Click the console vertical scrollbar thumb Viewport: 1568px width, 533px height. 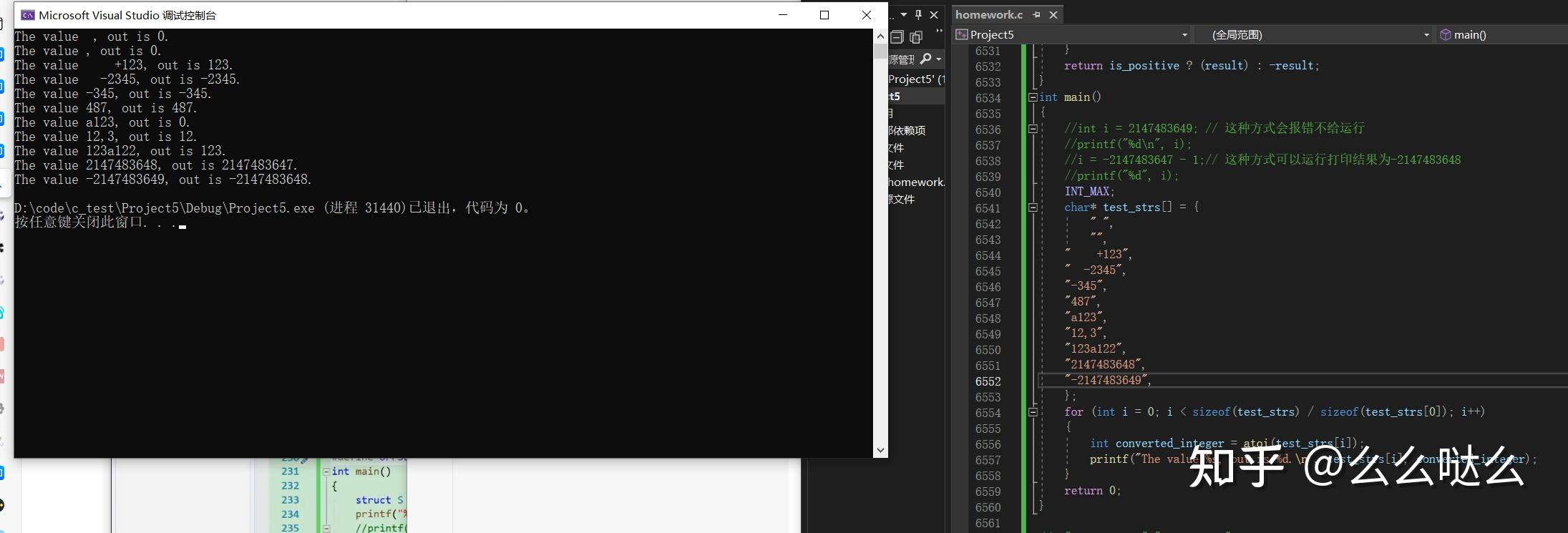click(x=880, y=51)
